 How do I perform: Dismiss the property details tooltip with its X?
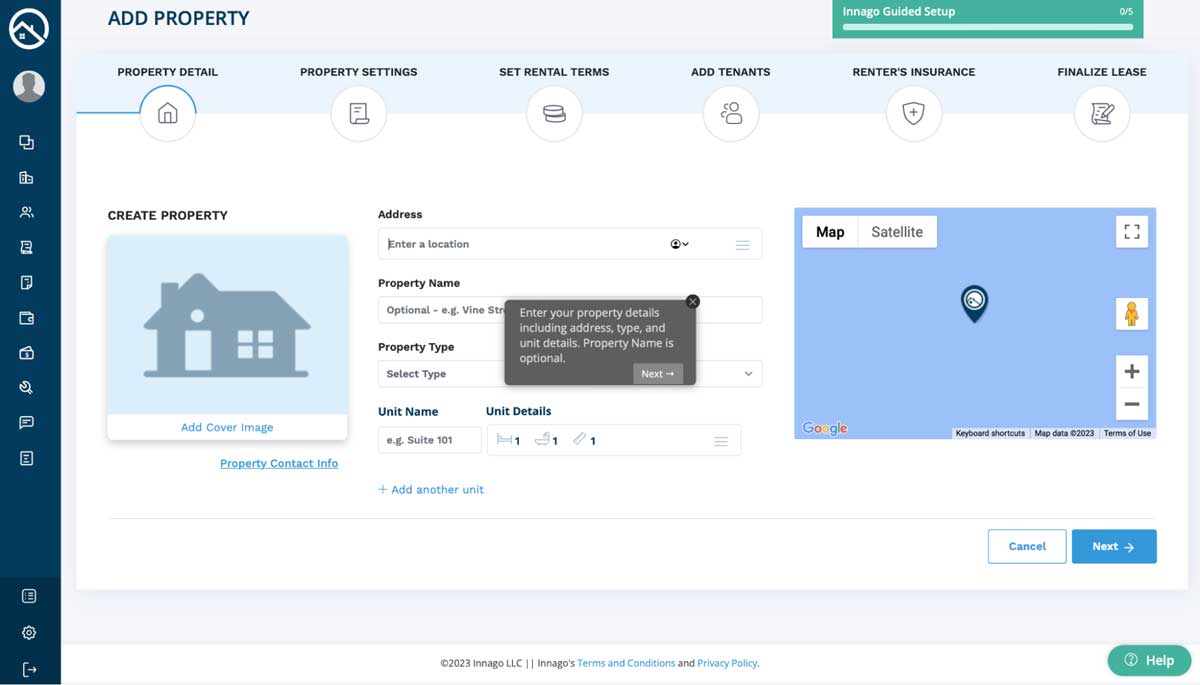click(x=692, y=301)
